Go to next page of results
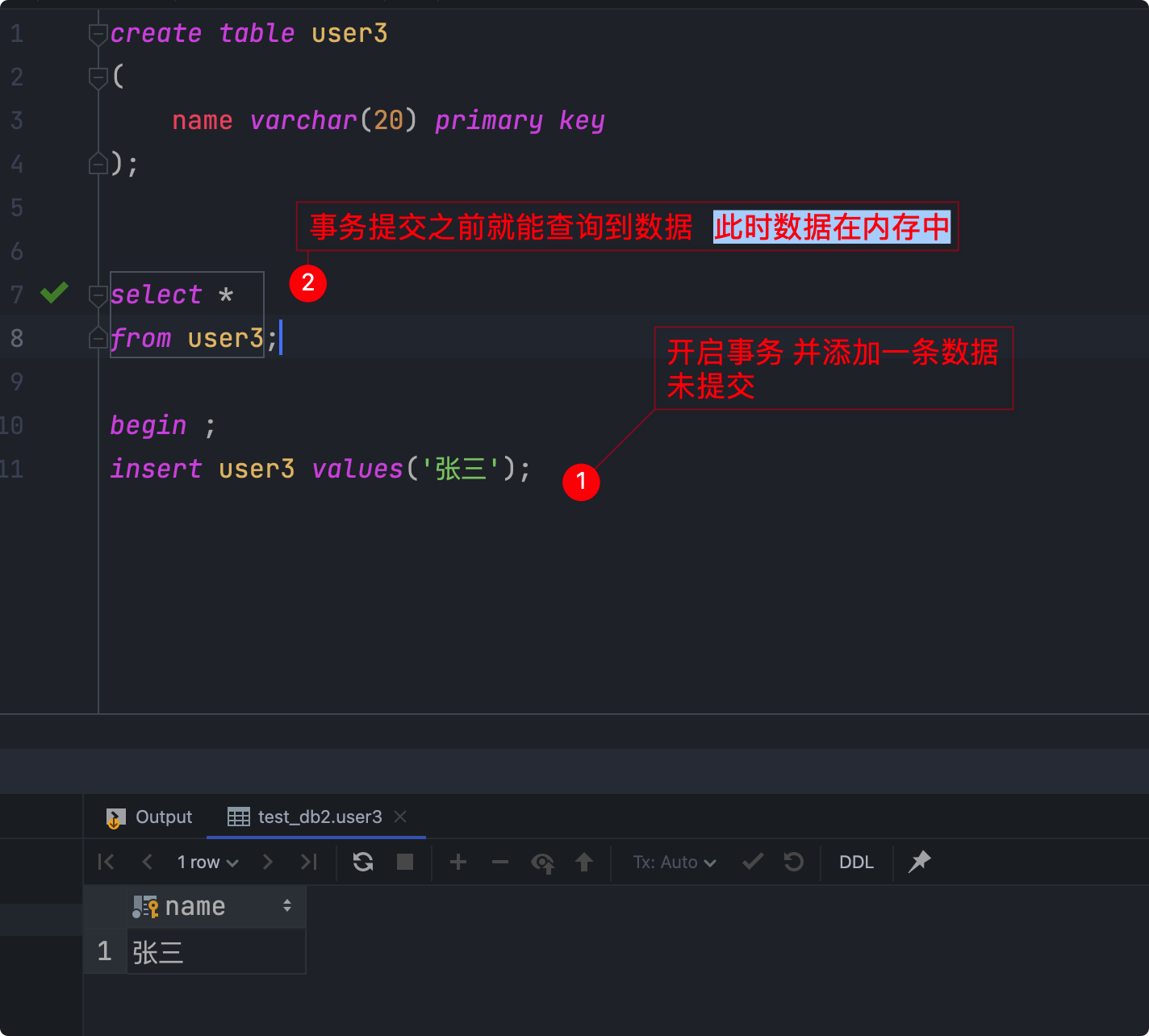Screen dimensions: 1149x1036 pyautogui.click(x=268, y=862)
